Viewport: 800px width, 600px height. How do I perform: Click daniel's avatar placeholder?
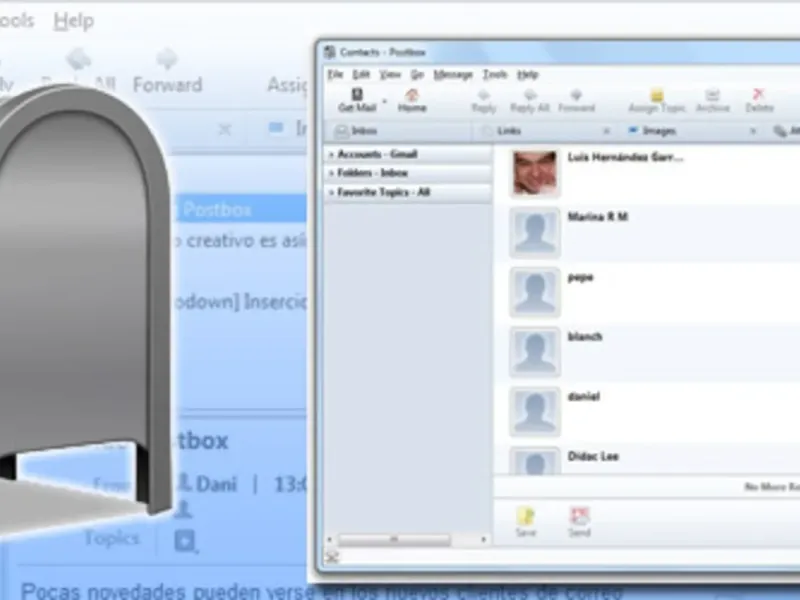[535, 412]
